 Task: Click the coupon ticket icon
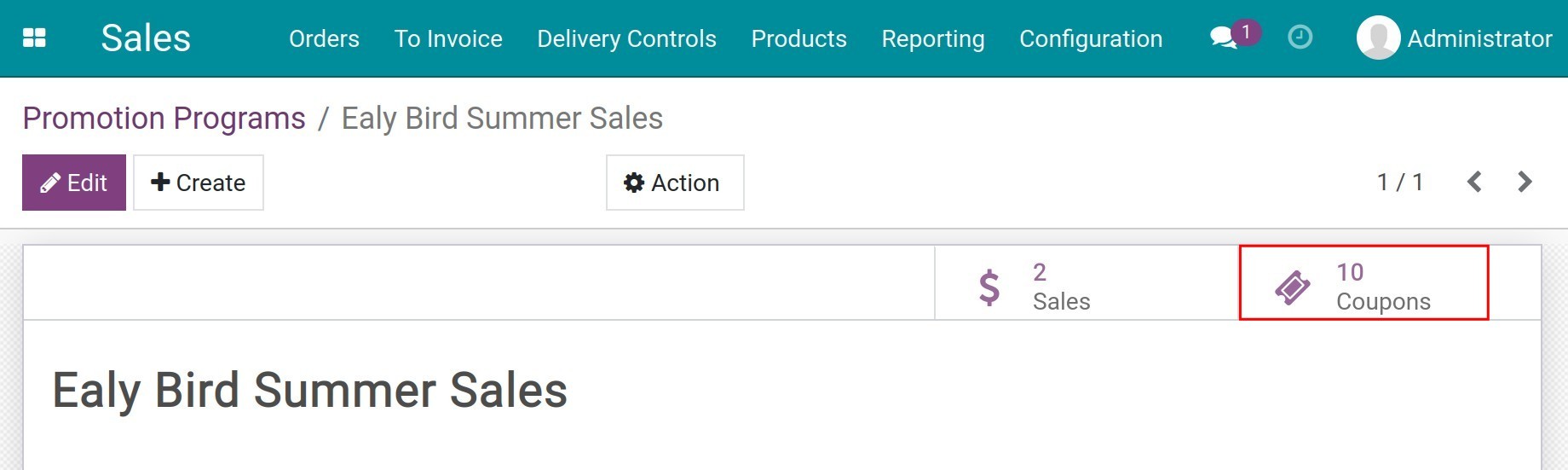click(1293, 287)
